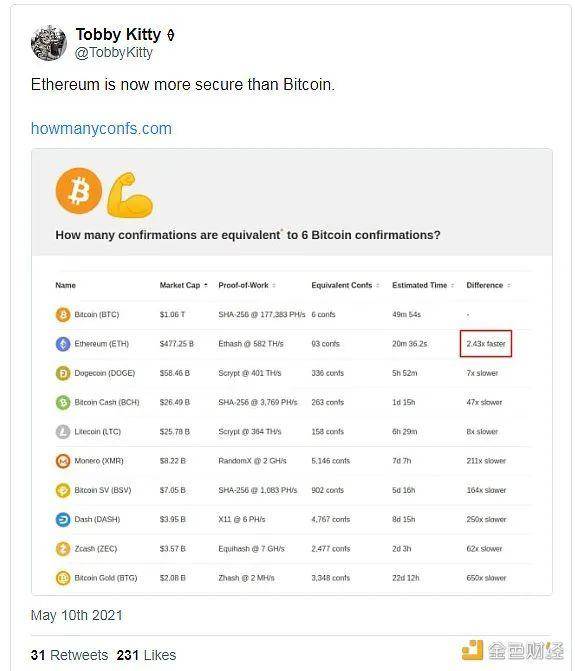
Task: Sort table by Market Cap column
Action: pyautogui.click(x=184, y=285)
